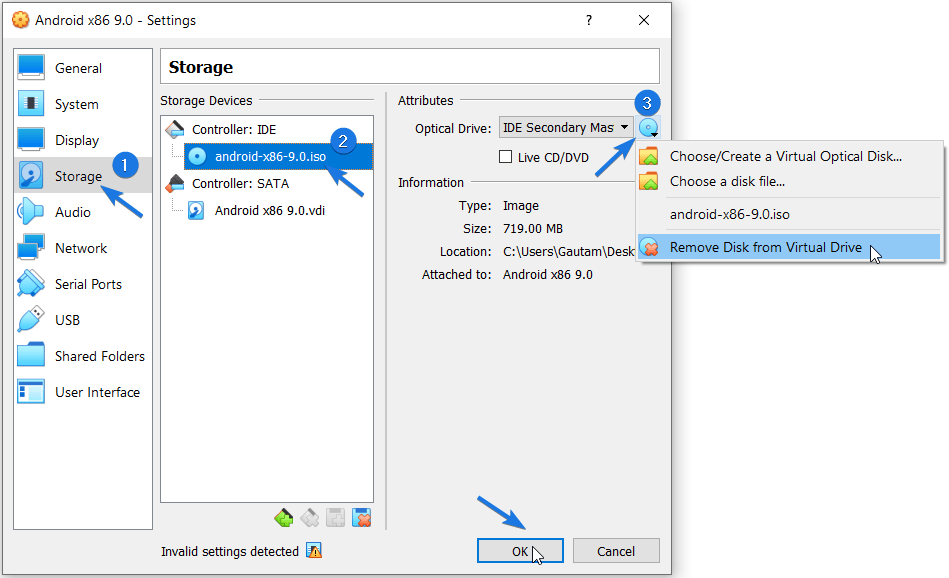The width and height of the screenshot is (949, 578).
Task: Open the Display settings category
Action: 83,140
